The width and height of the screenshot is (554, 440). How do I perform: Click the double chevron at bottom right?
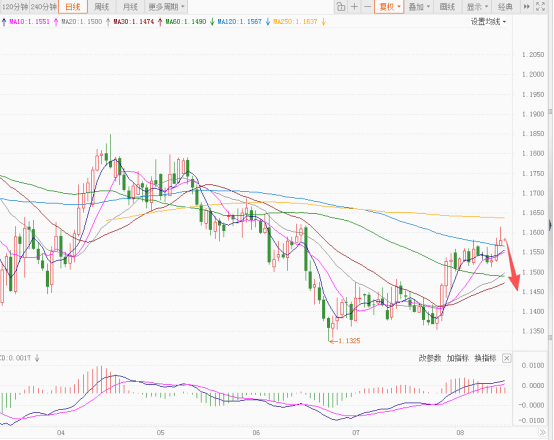click(x=542, y=433)
